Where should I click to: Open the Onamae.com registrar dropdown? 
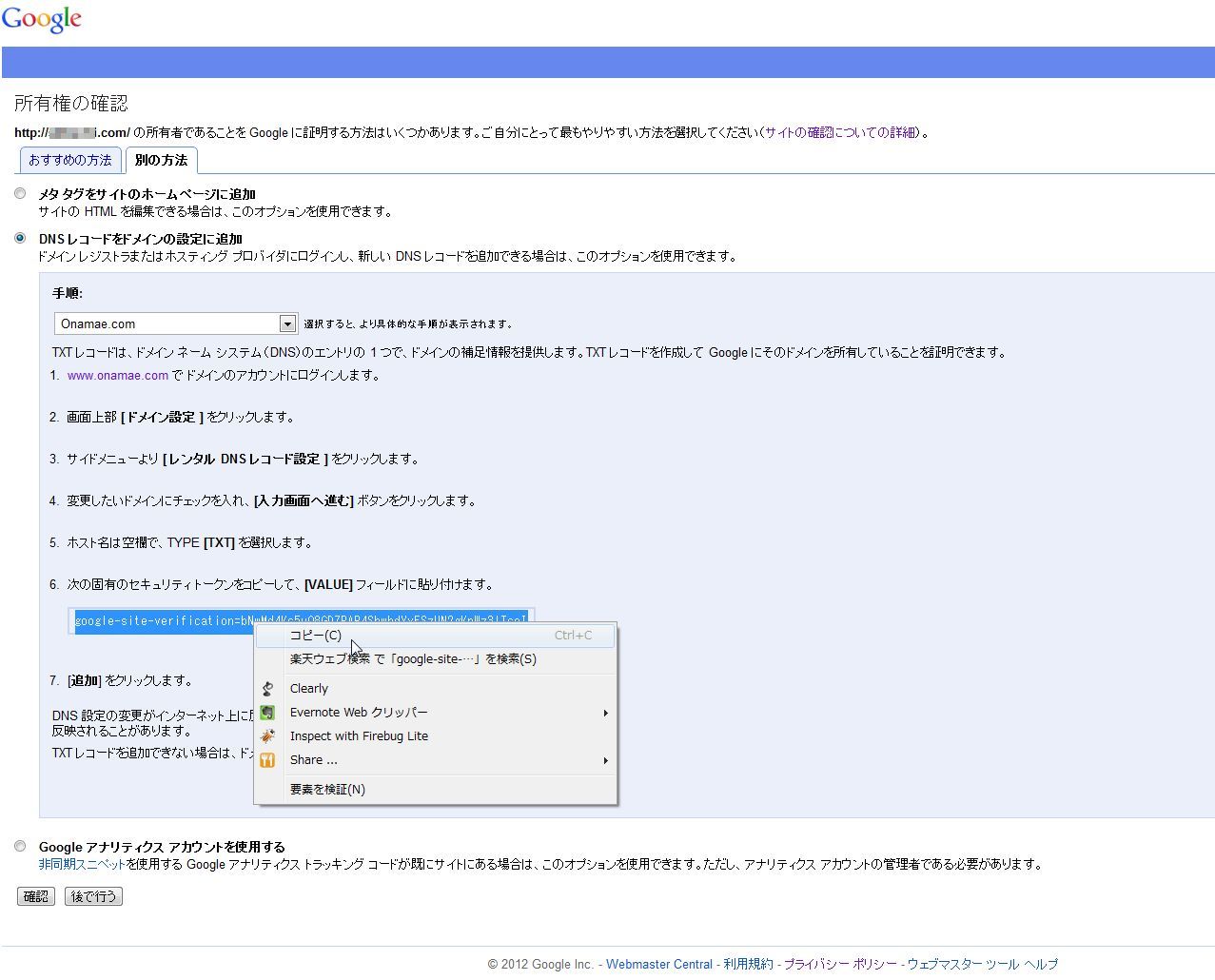click(176, 323)
